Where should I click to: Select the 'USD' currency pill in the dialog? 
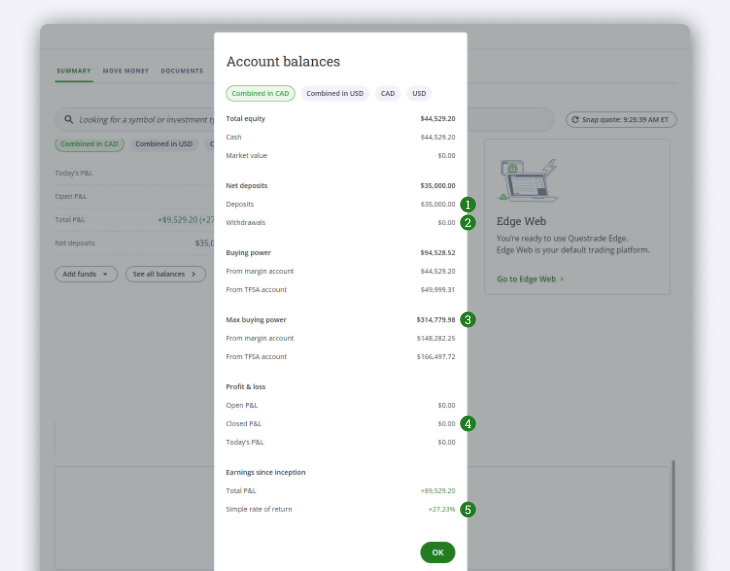(x=419, y=93)
